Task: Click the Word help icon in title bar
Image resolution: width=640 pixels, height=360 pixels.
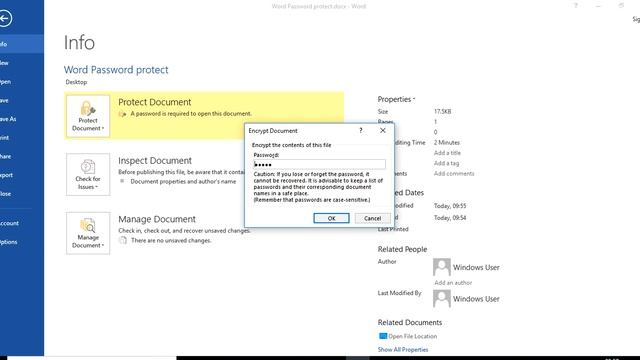Action: pos(576,5)
